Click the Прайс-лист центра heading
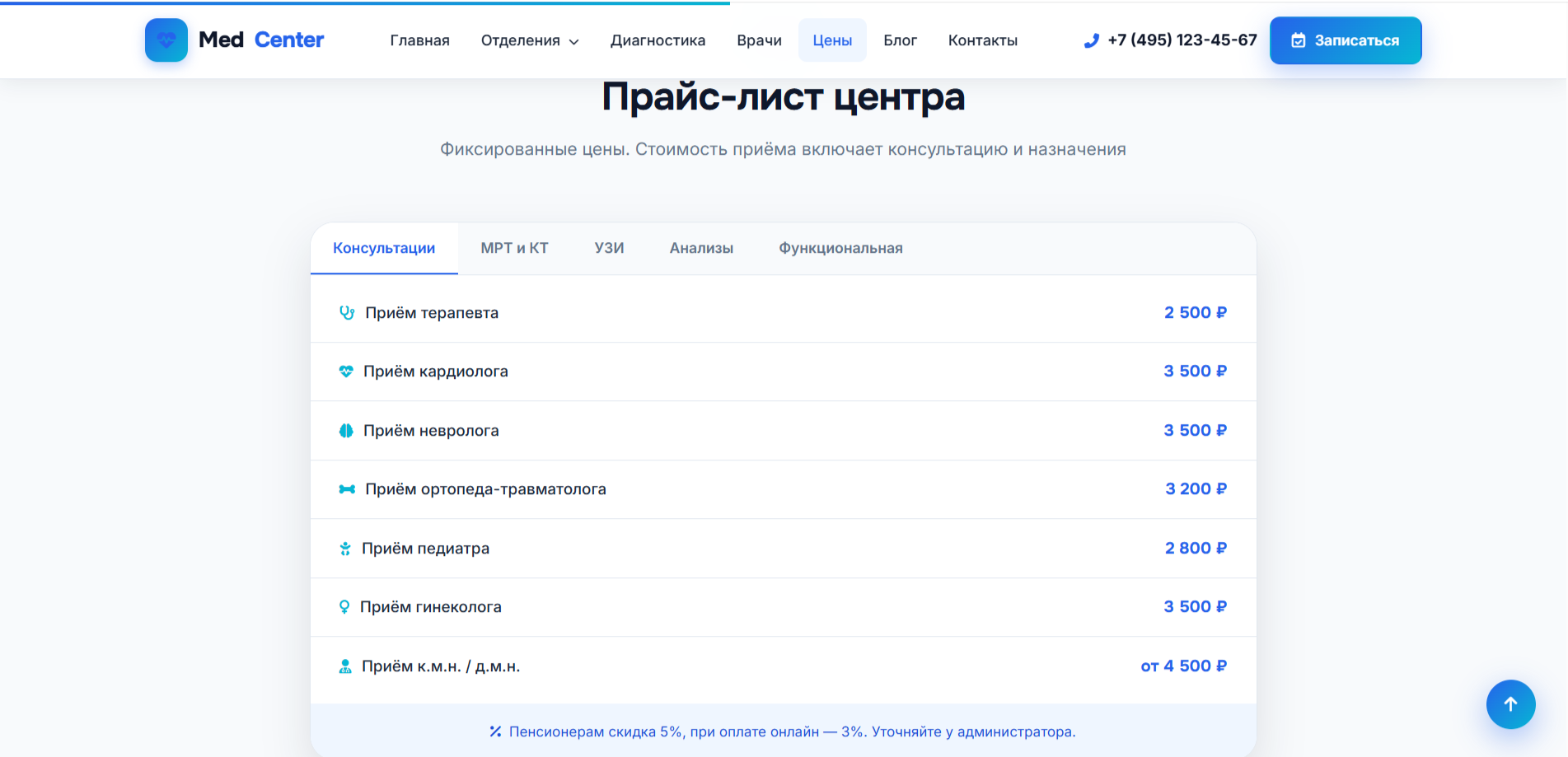This screenshot has width=1568, height=757. [783, 97]
